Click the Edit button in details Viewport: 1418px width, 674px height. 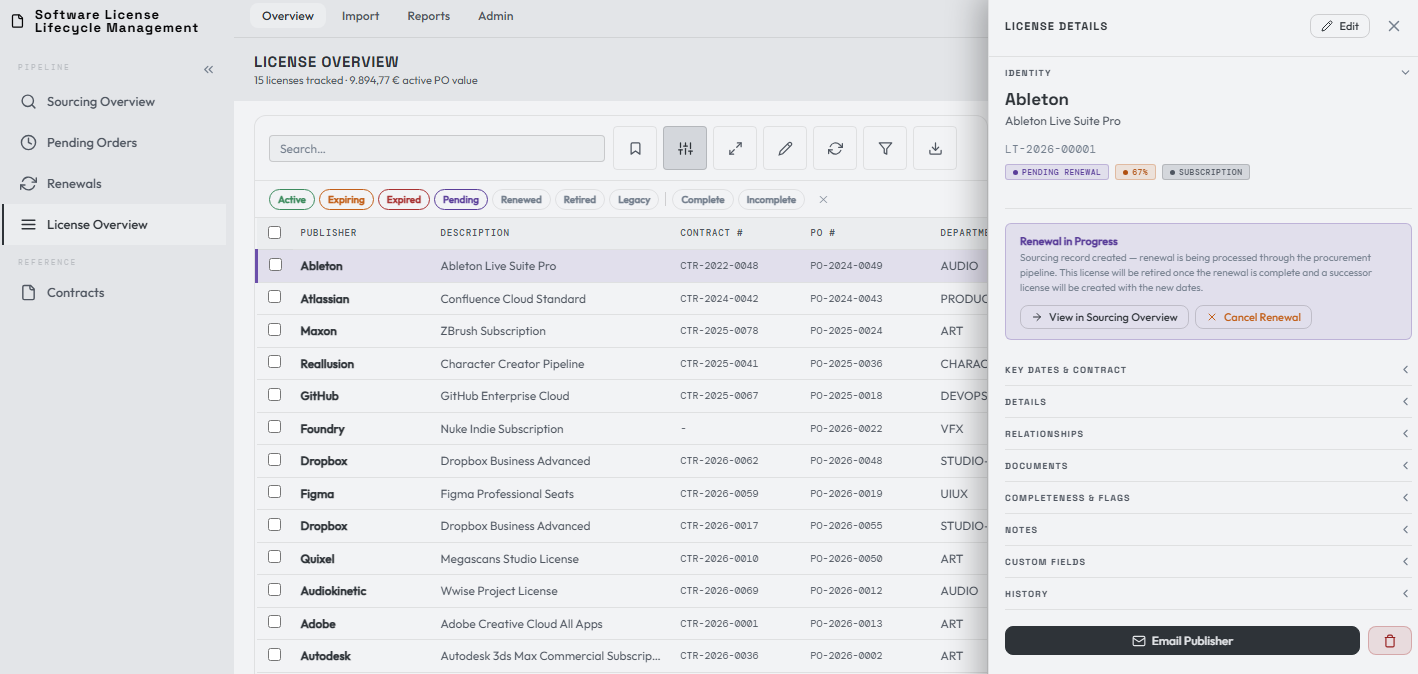click(x=1340, y=26)
